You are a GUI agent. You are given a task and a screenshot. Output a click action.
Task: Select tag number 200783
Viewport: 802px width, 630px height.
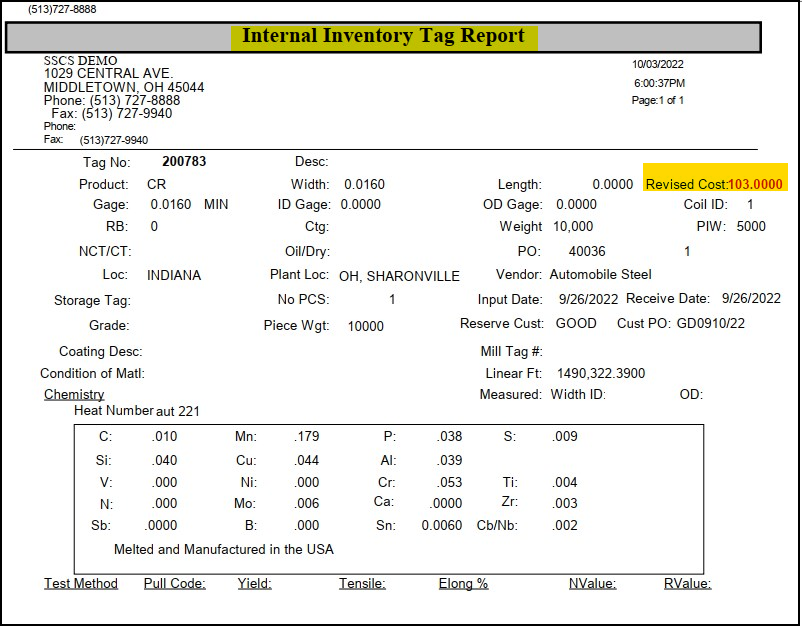[184, 161]
